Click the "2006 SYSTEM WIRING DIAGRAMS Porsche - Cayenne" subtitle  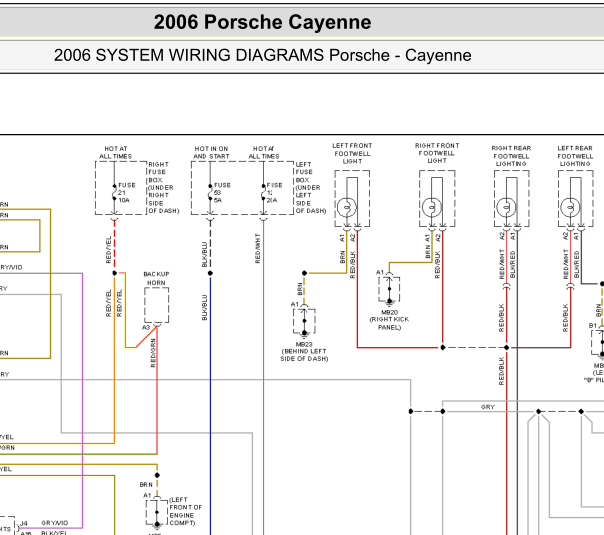point(262,55)
